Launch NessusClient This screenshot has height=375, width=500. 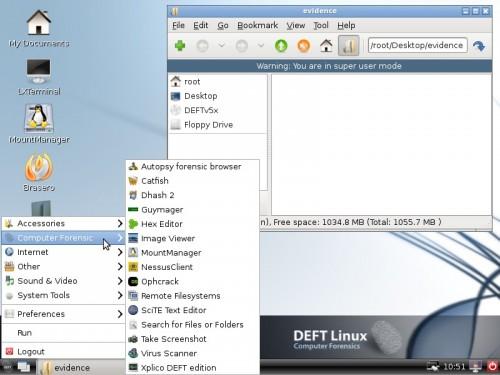(x=193, y=267)
